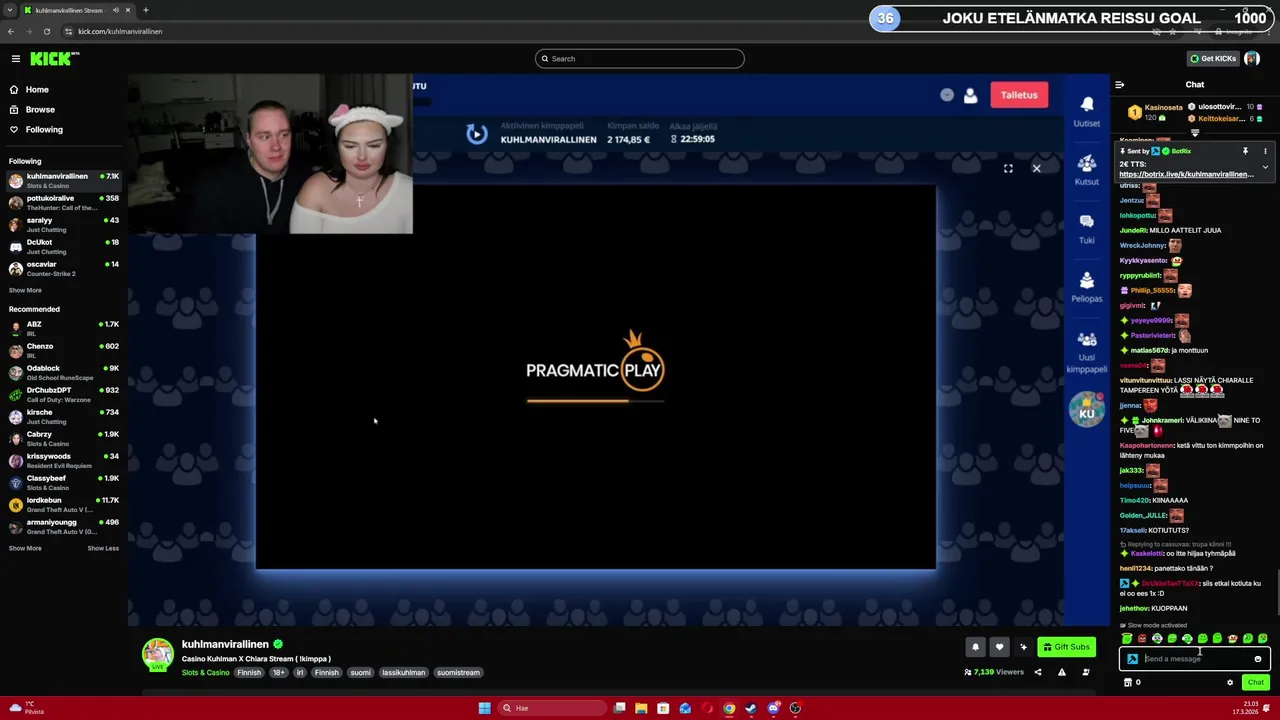This screenshot has height=720, width=1280.
Task: Collapse with Show Less under Recommended
Action: coord(103,548)
